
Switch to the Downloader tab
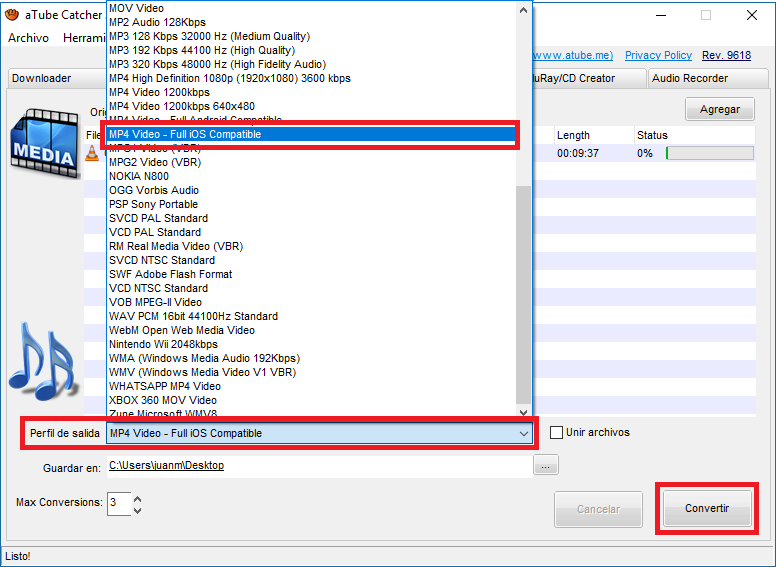pyautogui.click(x=57, y=78)
